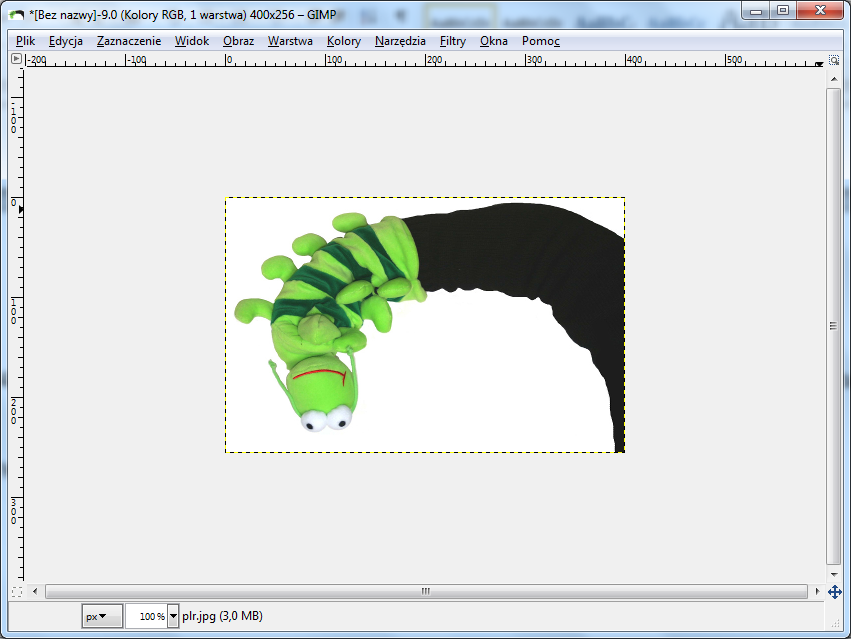Open the Edycja menu

coord(66,41)
